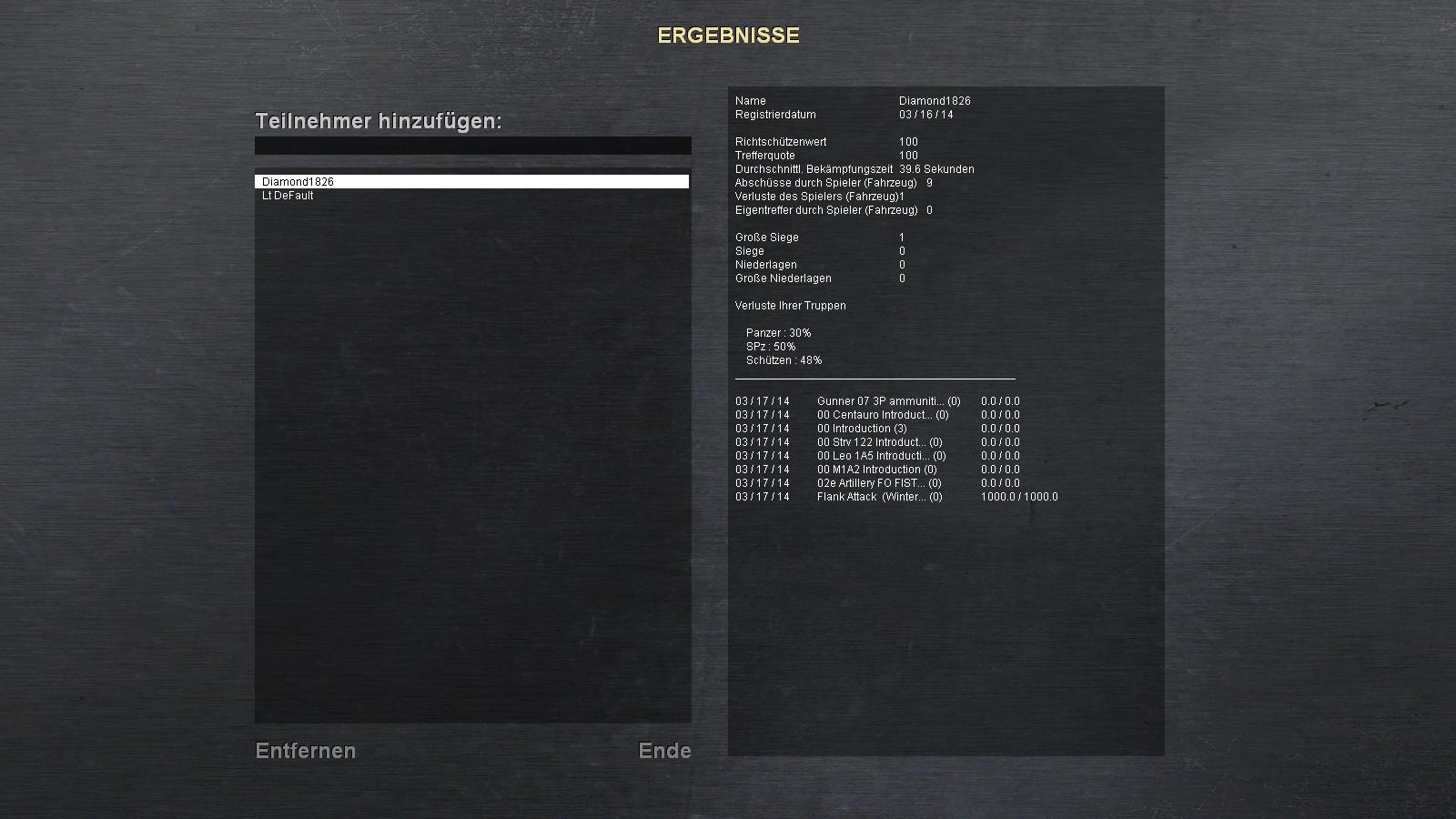Select the Gunner 07 3P ammunition result entry
The image size is (1456, 819).
click(887, 401)
